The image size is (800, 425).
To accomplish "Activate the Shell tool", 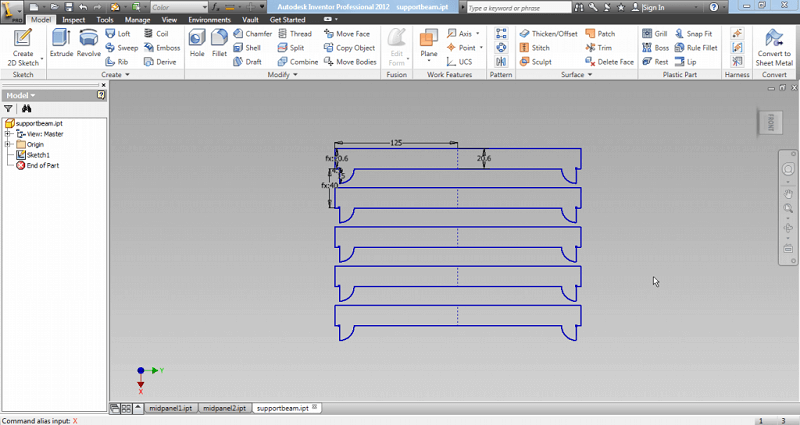I will click(247, 48).
